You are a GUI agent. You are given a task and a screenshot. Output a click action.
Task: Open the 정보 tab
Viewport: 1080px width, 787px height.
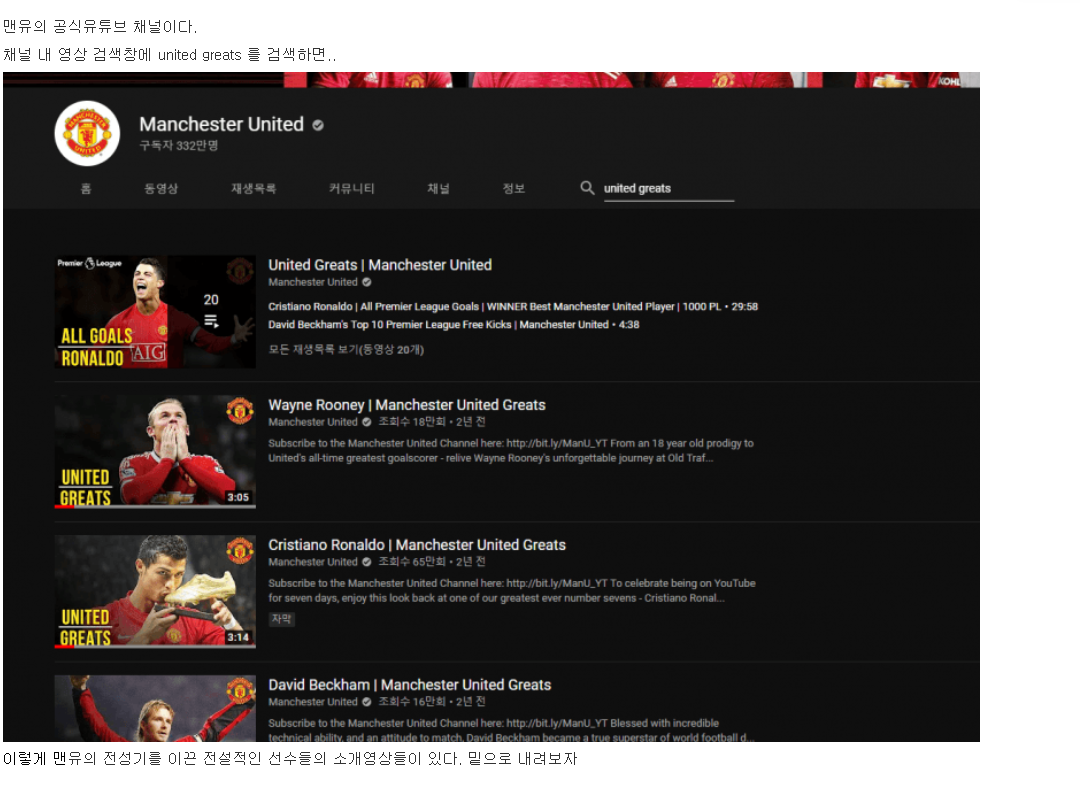coord(514,189)
